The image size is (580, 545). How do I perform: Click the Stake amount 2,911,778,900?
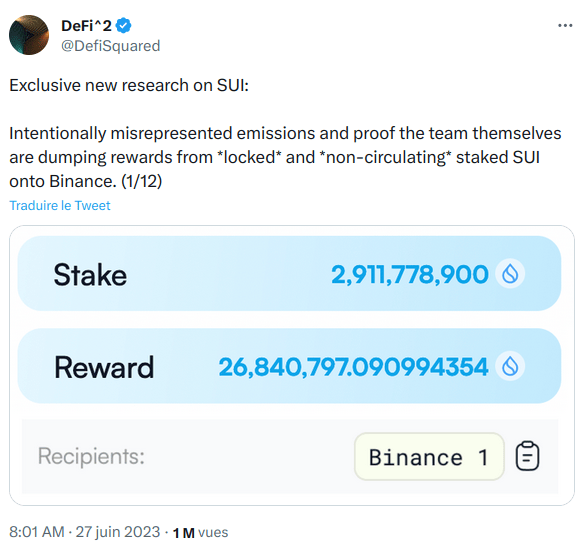(409, 275)
